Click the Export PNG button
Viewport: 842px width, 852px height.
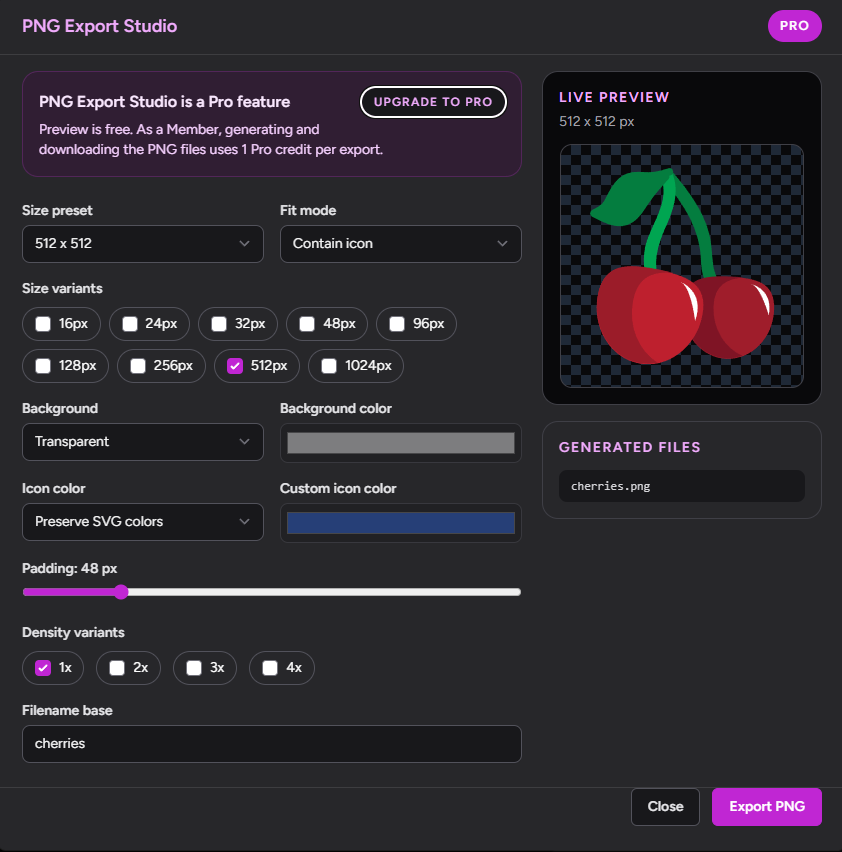point(766,807)
